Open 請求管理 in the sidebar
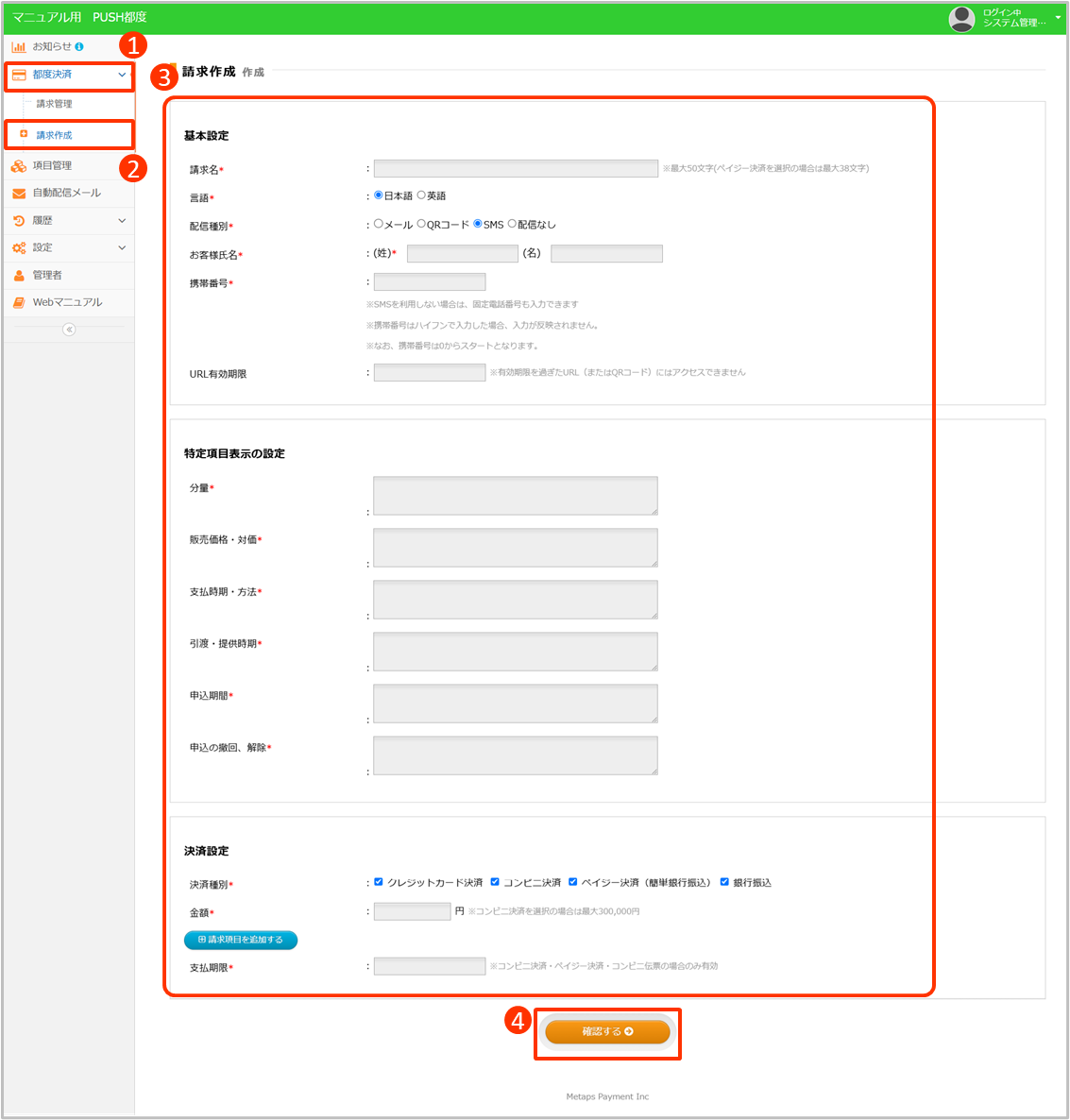The height and width of the screenshot is (1120, 1070). click(55, 104)
